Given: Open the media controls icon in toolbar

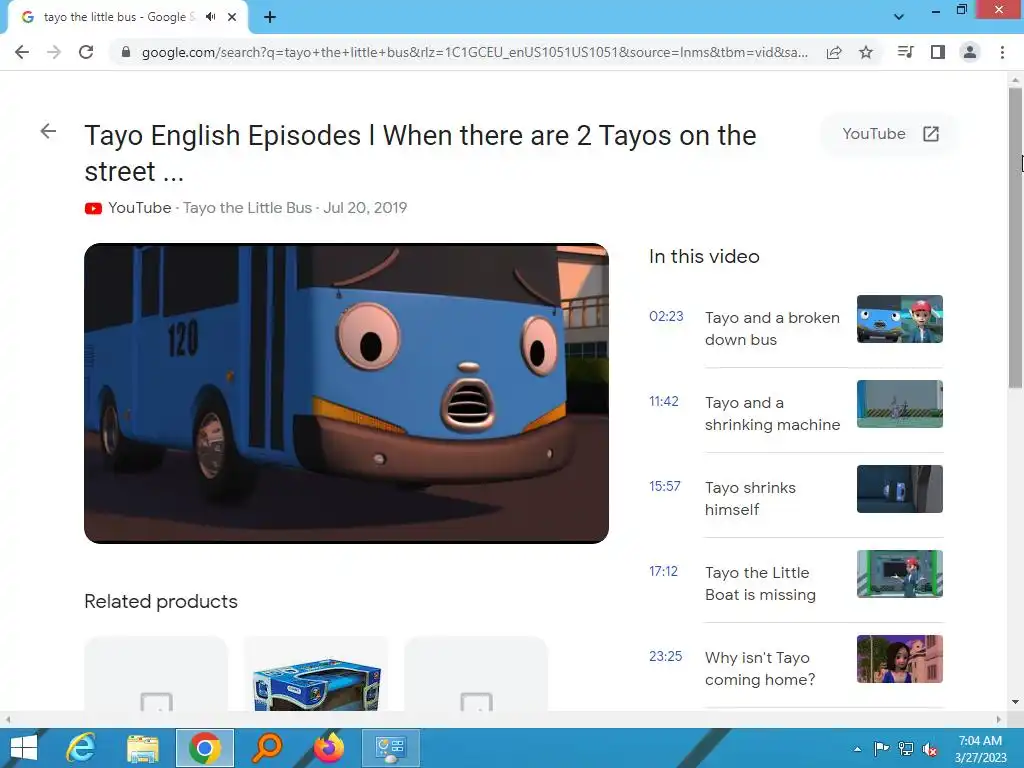Looking at the screenshot, I should (x=905, y=52).
